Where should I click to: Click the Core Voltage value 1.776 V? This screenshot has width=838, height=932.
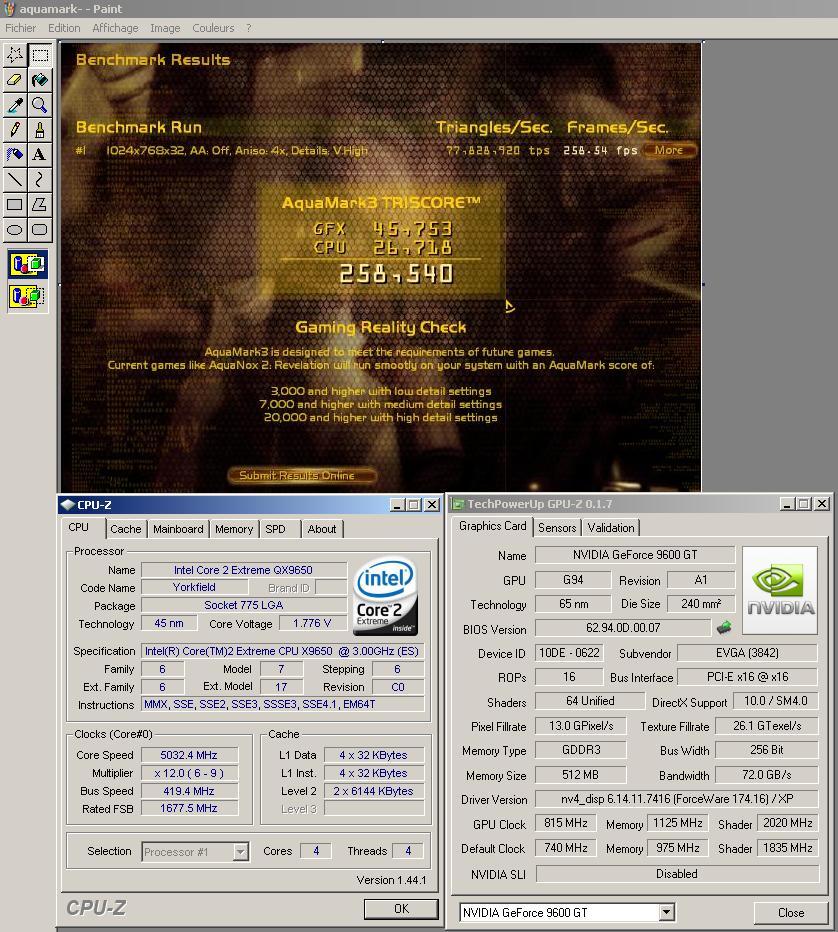tap(312, 623)
